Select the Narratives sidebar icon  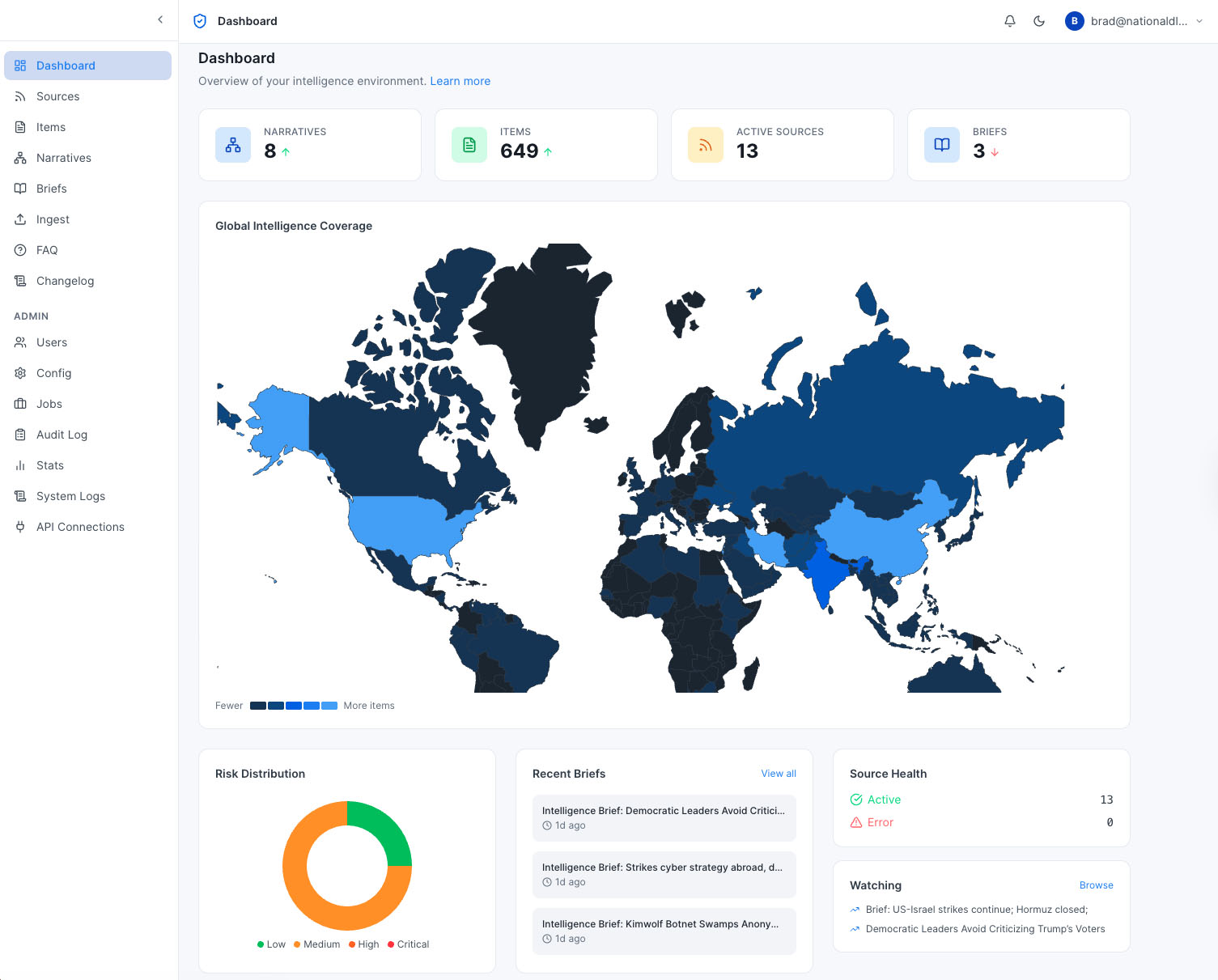coord(19,157)
